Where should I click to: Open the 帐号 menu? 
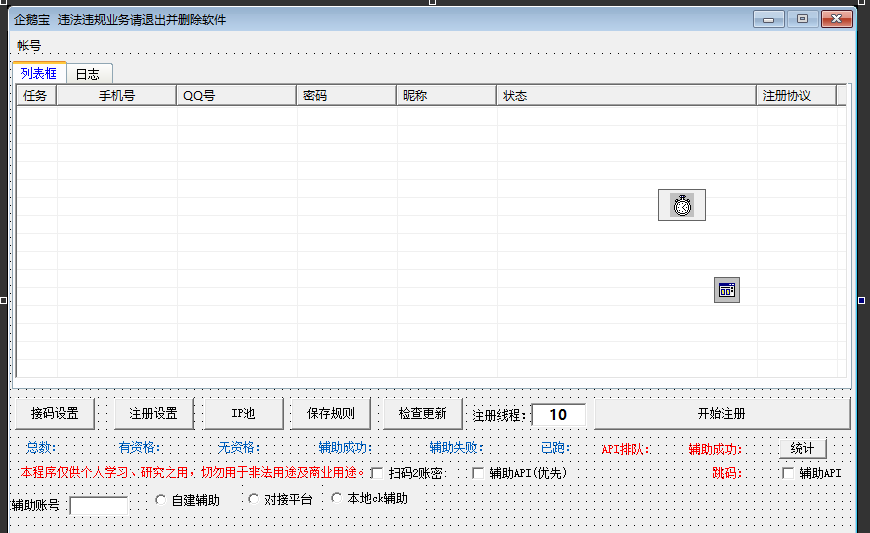29,46
